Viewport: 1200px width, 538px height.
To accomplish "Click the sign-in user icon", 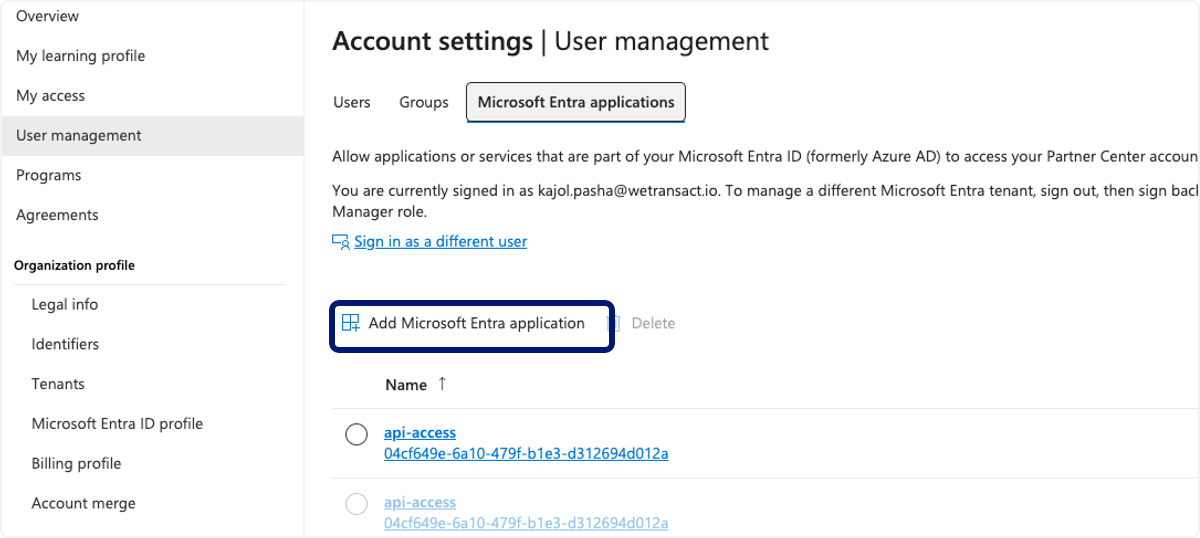I will [x=341, y=242].
